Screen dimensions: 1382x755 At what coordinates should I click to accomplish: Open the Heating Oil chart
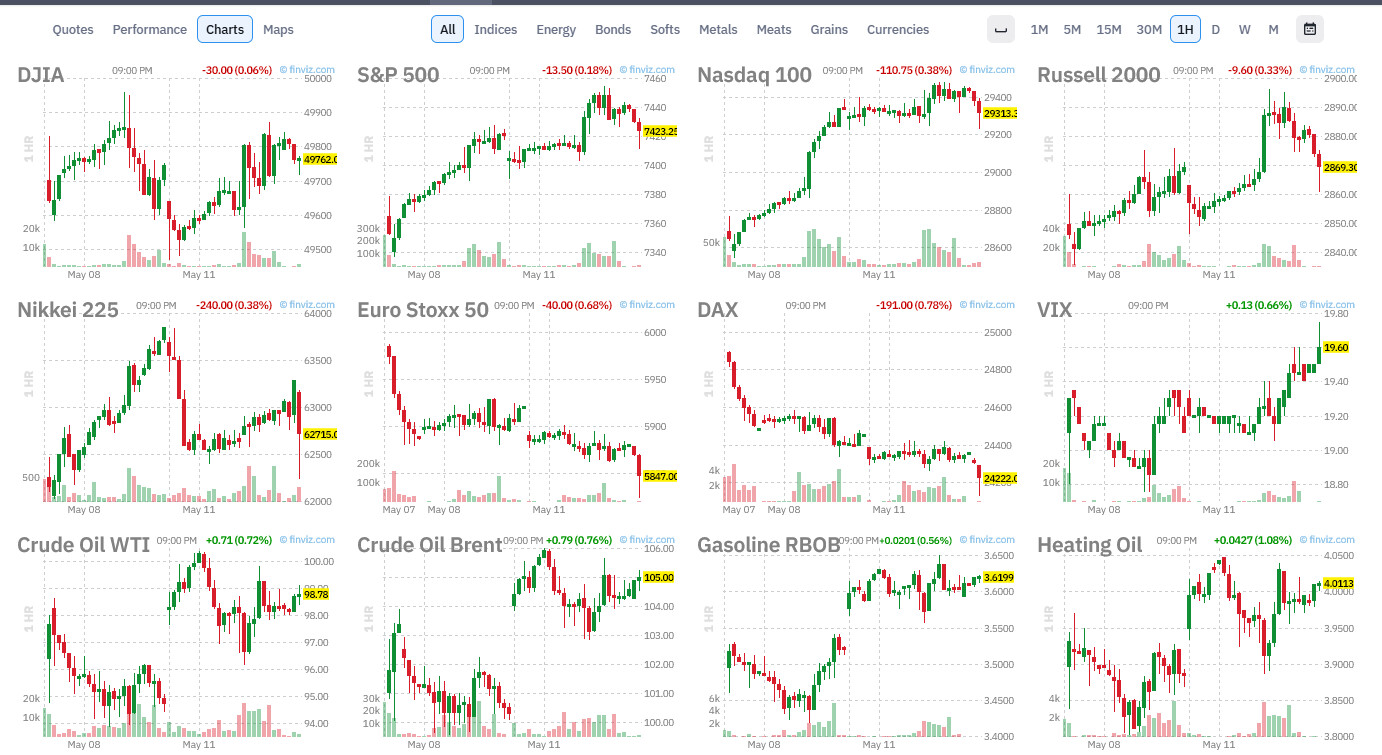pos(1089,545)
